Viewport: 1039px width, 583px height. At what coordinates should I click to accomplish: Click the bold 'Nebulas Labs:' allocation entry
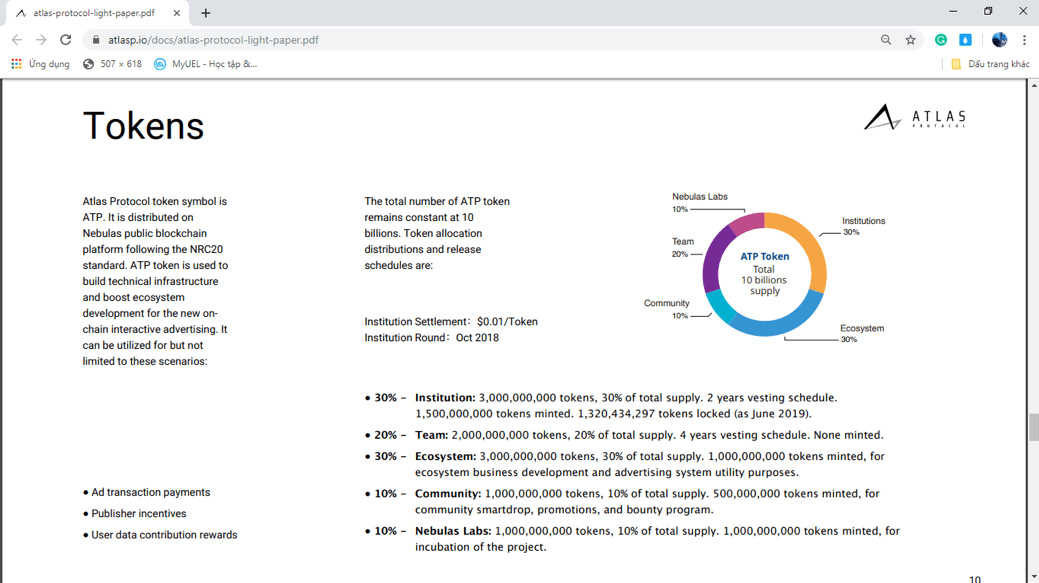coord(453,531)
